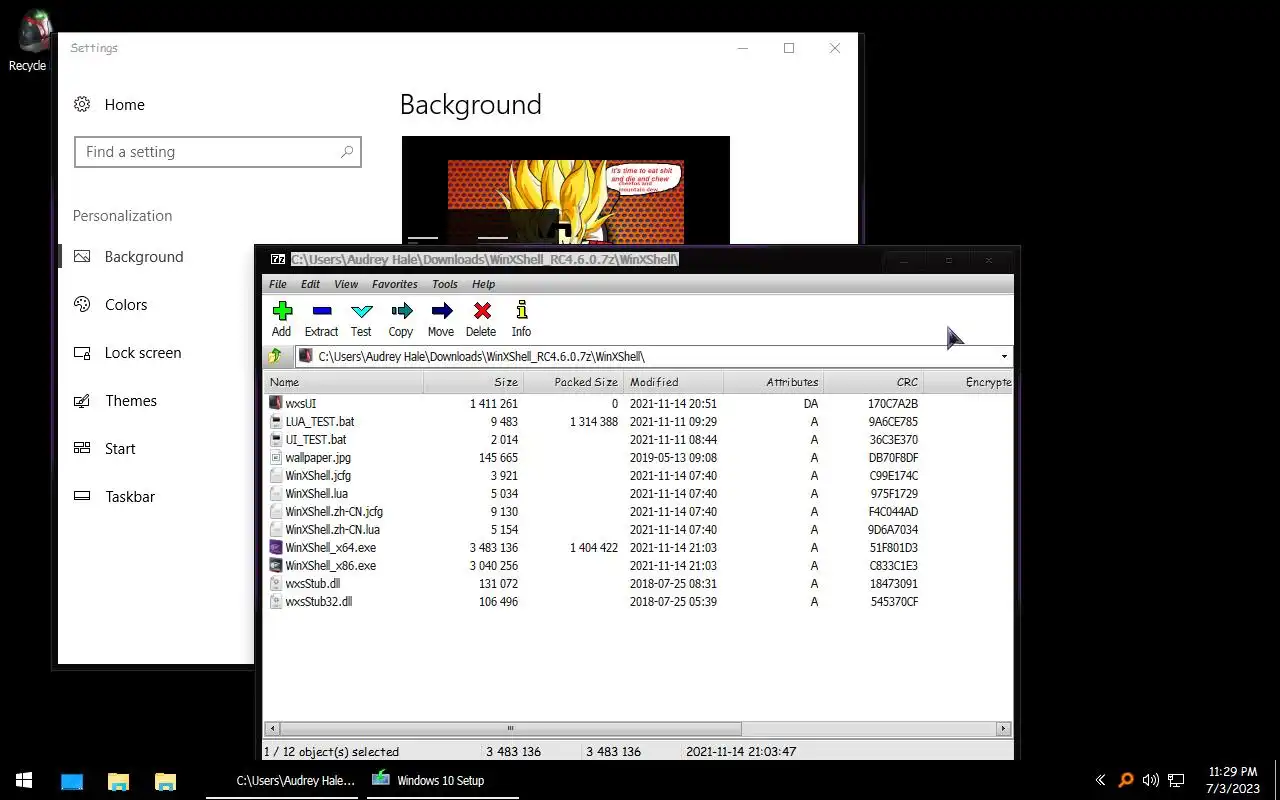Click the horizontal scrollbar thumb in file list
1280x800 pixels.
(x=511, y=729)
